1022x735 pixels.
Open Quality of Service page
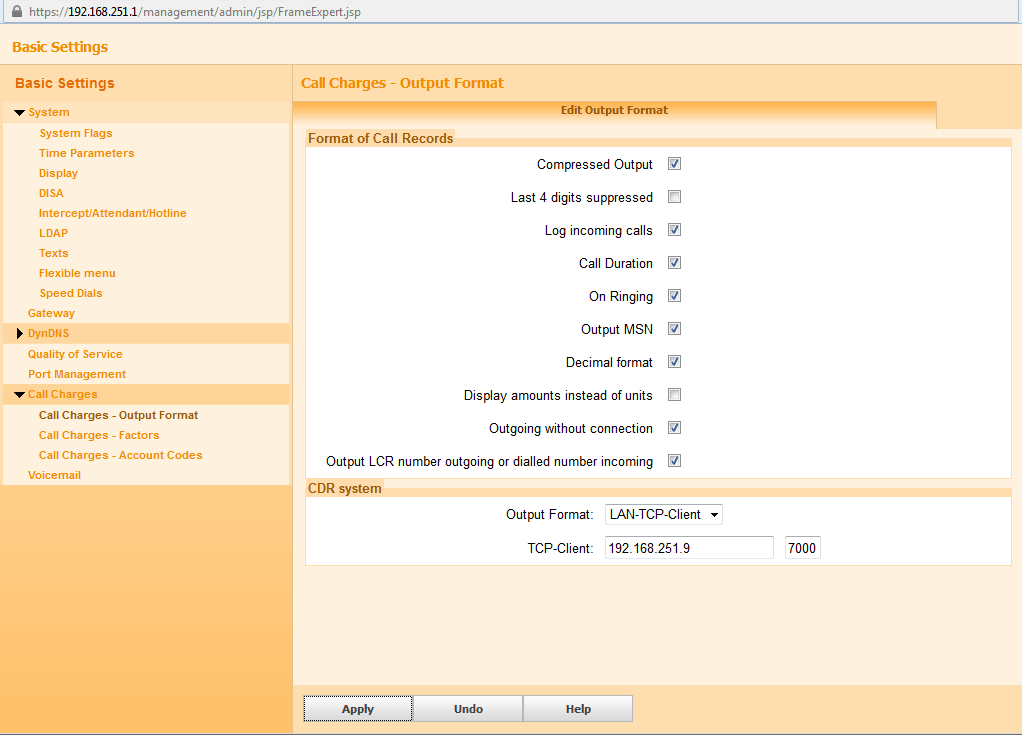tap(75, 354)
